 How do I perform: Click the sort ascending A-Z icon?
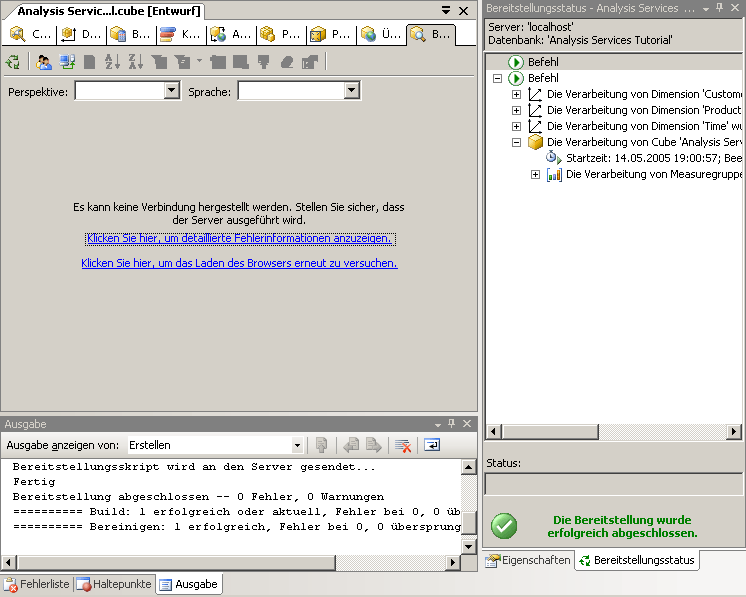click(x=113, y=62)
